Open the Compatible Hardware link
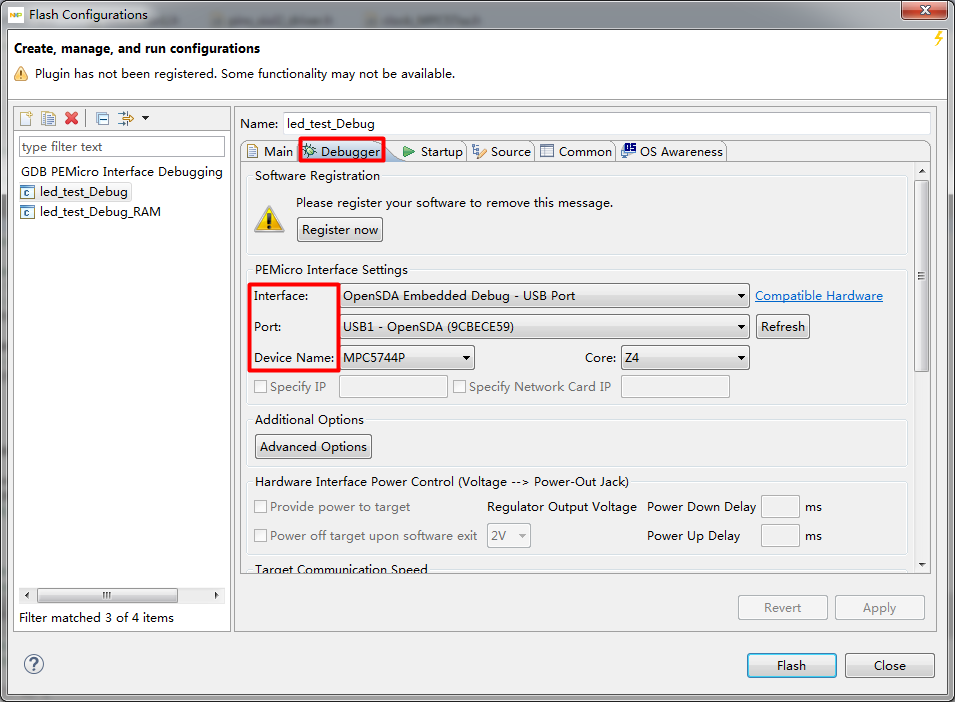The image size is (955, 702). click(819, 296)
